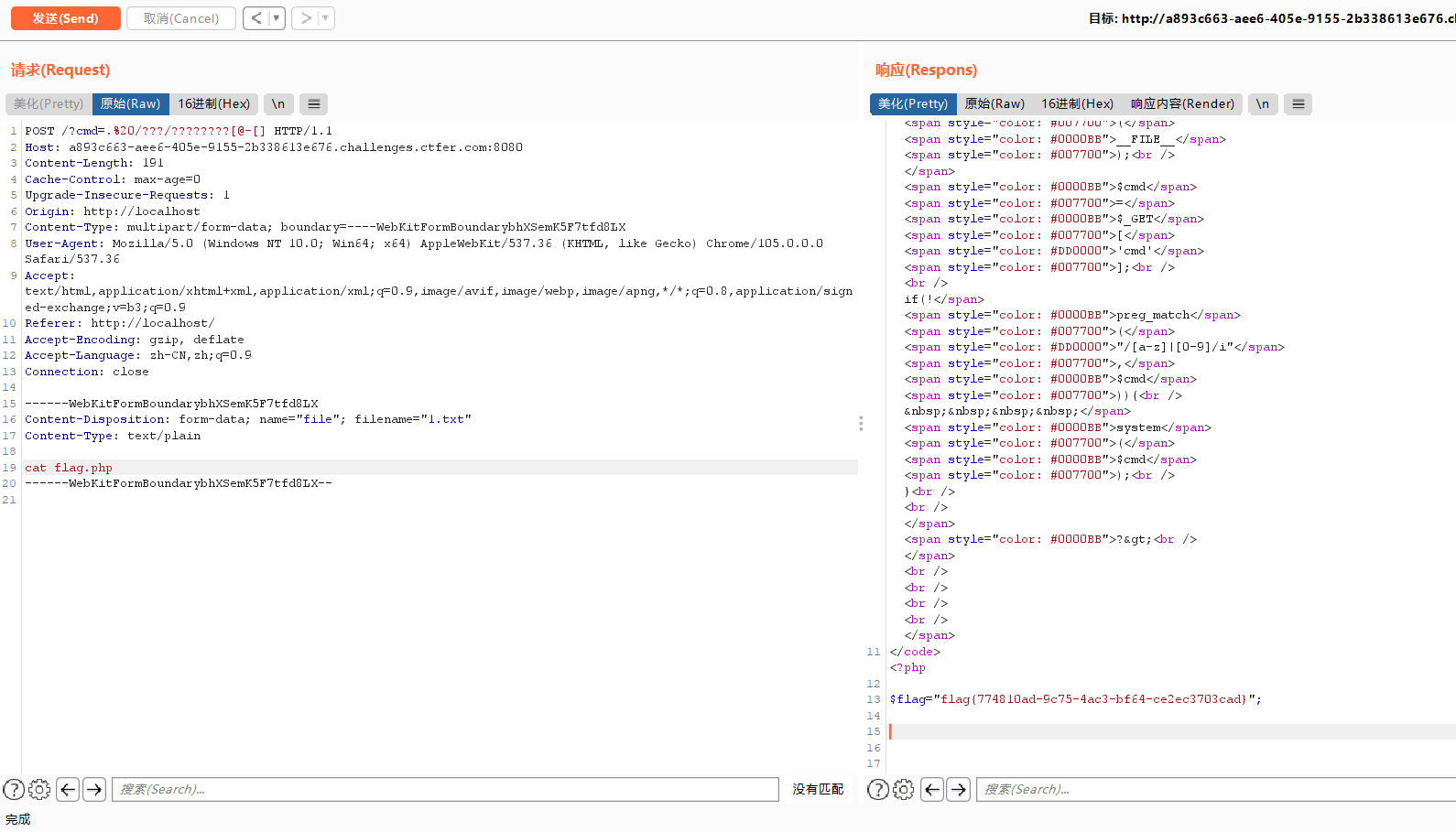This screenshot has height=832, width=1456.
Task: Select response Hex tab
Action: pyautogui.click(x=1077, y=104)
